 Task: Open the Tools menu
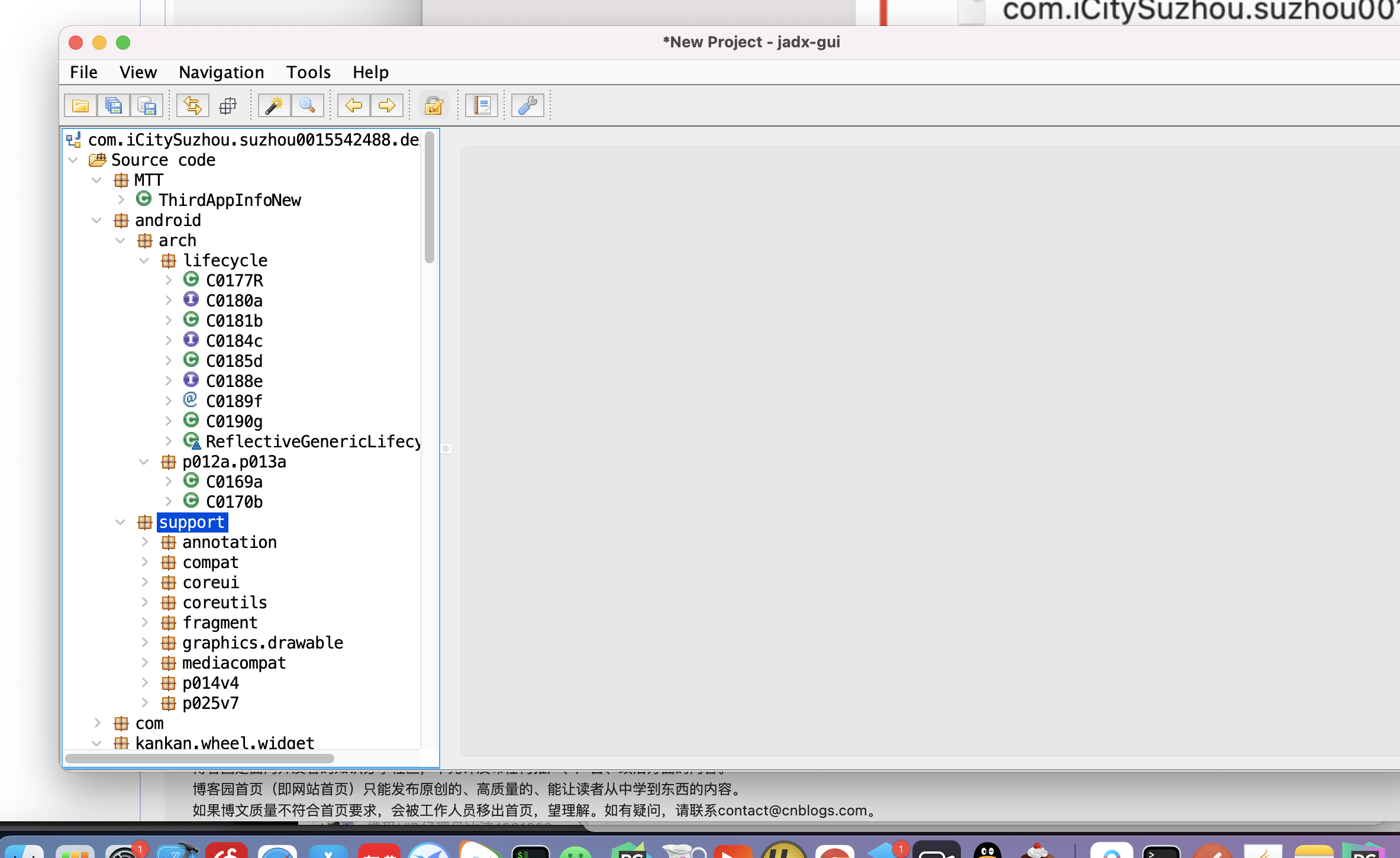point(308,72)
